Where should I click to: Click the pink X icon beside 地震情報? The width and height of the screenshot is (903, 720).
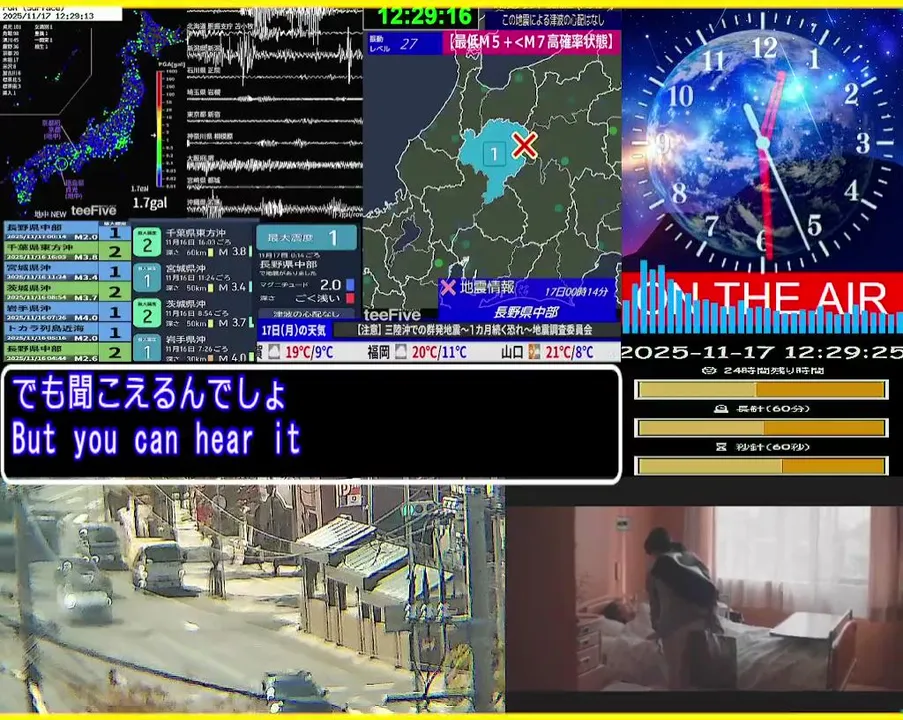point(448,287)
